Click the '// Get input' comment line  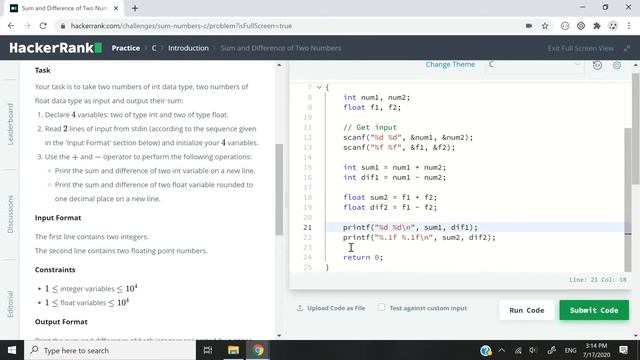[x=370, y=127]
